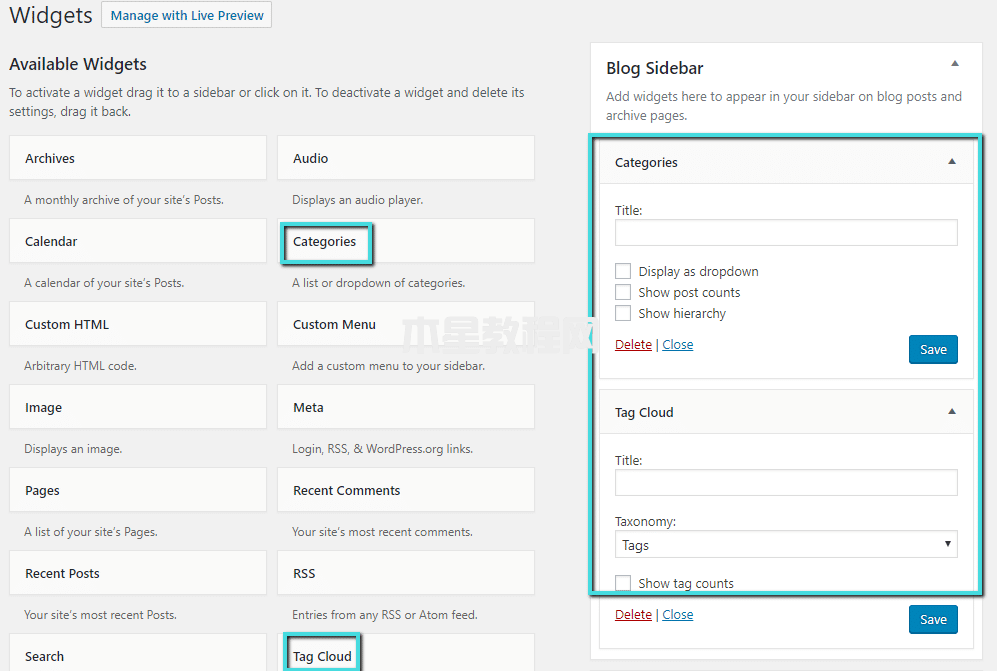This screenshot has height=671, width=997.
Task: Click 'Login, RSS, & WordPress.org links.' description
Action: 382,448
